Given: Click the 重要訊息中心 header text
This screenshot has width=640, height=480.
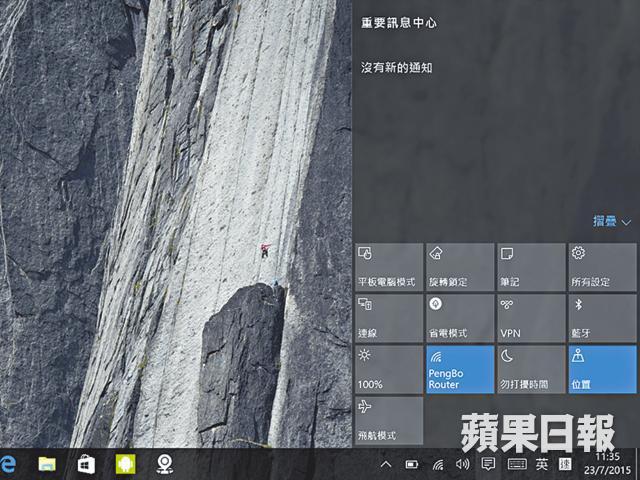Looking at the screenshot, I should point(399,23).
